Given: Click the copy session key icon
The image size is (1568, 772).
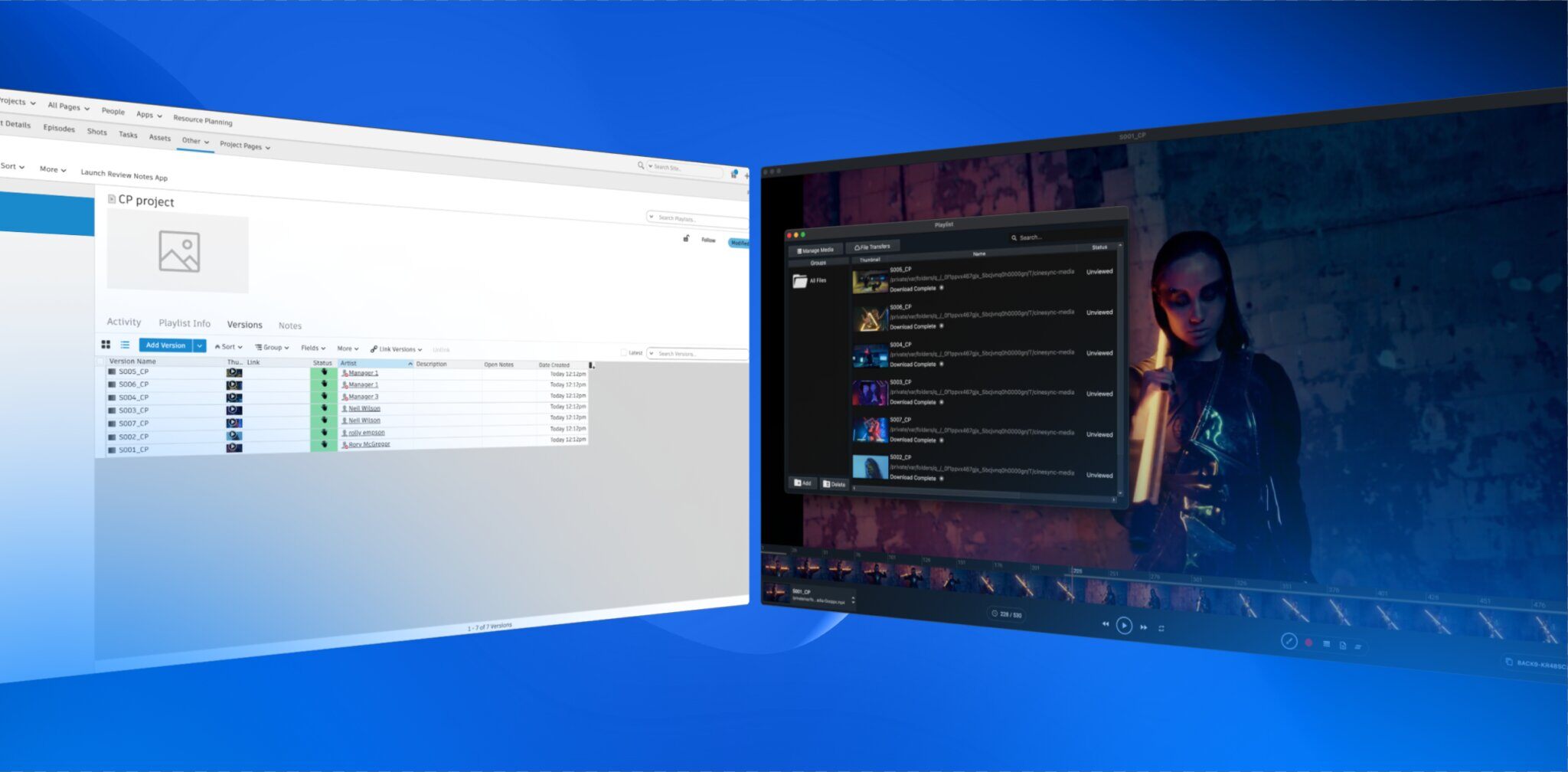Looking at the screenshot, I should pyautogui.click(x=1509, y=662).
